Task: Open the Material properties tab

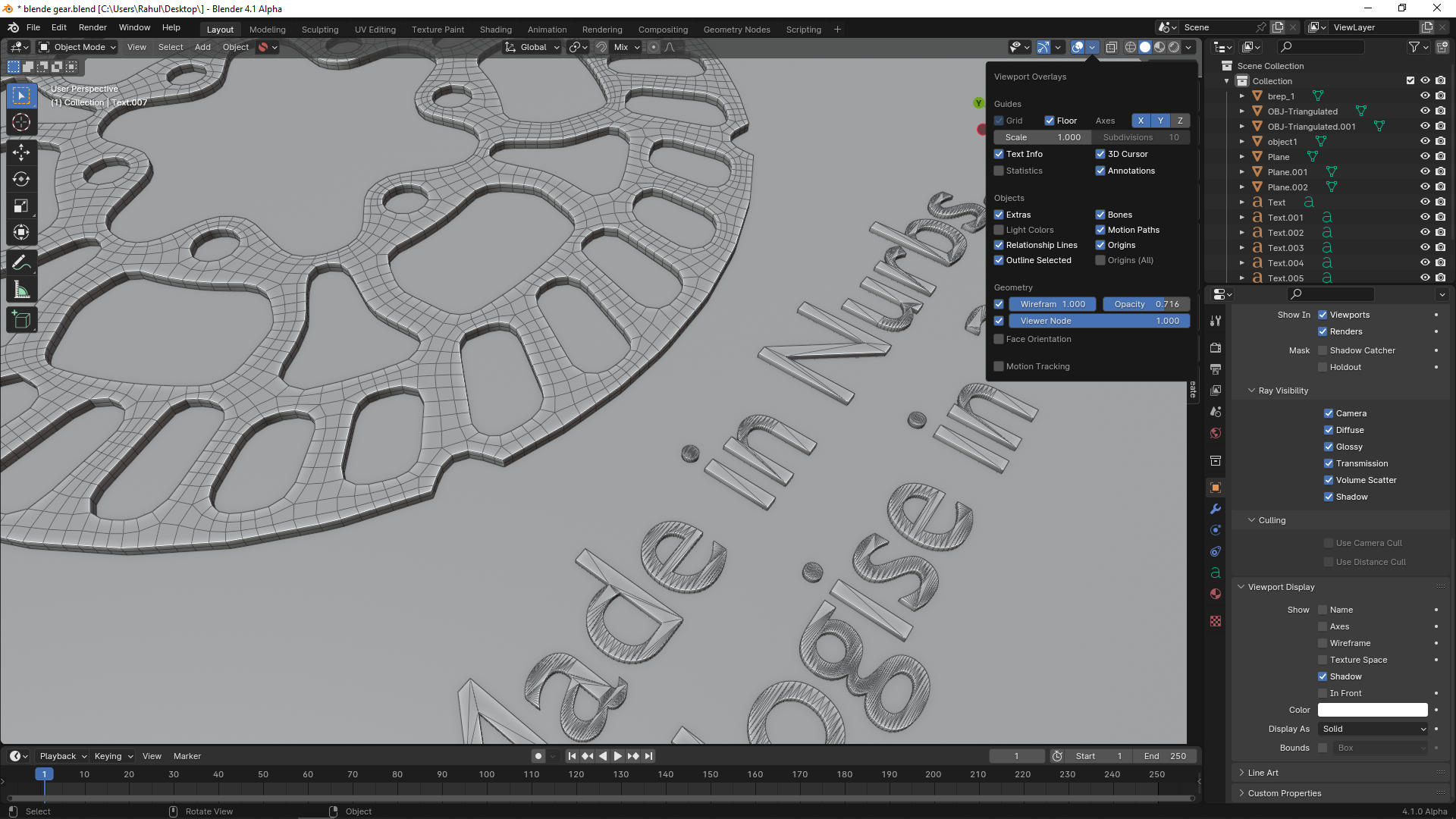Action: 1216,594
